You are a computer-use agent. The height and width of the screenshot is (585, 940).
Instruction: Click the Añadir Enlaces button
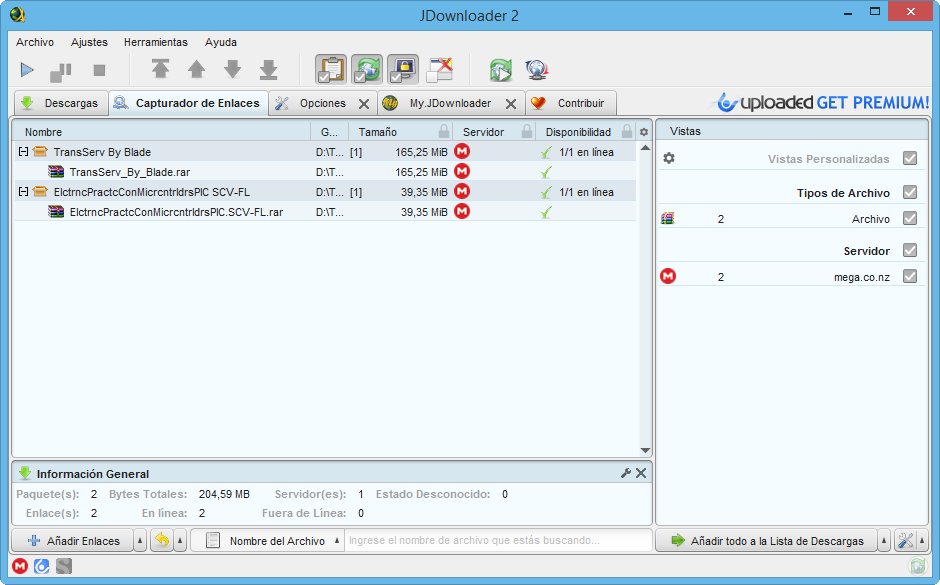click(x=73, y=541)
